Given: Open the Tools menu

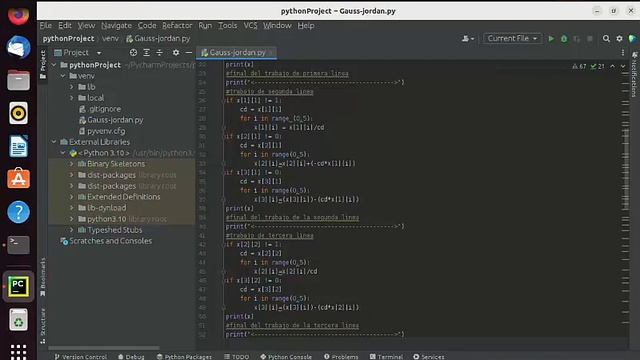Looking at the screenshot, I should pyautogui.click(x=227, y=25).
